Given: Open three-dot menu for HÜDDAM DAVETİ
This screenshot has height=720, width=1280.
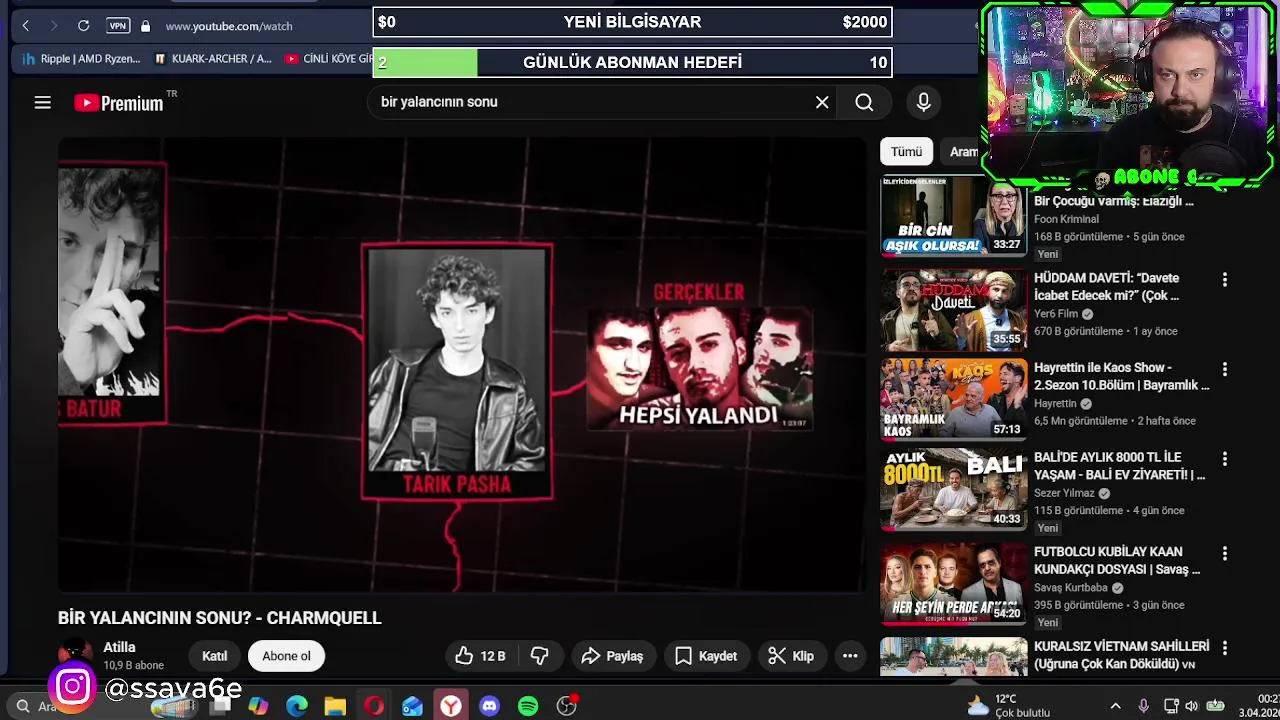Looking at the screenshot, I should [1225, 280].
